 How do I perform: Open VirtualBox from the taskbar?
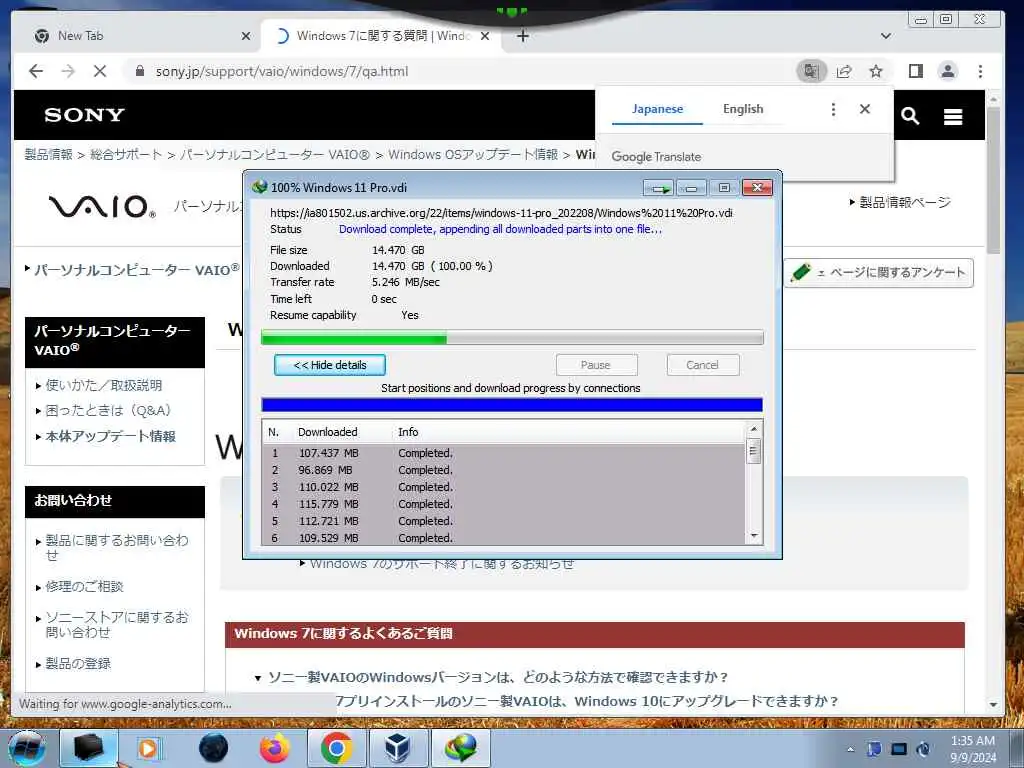click(x=398, y=748)
